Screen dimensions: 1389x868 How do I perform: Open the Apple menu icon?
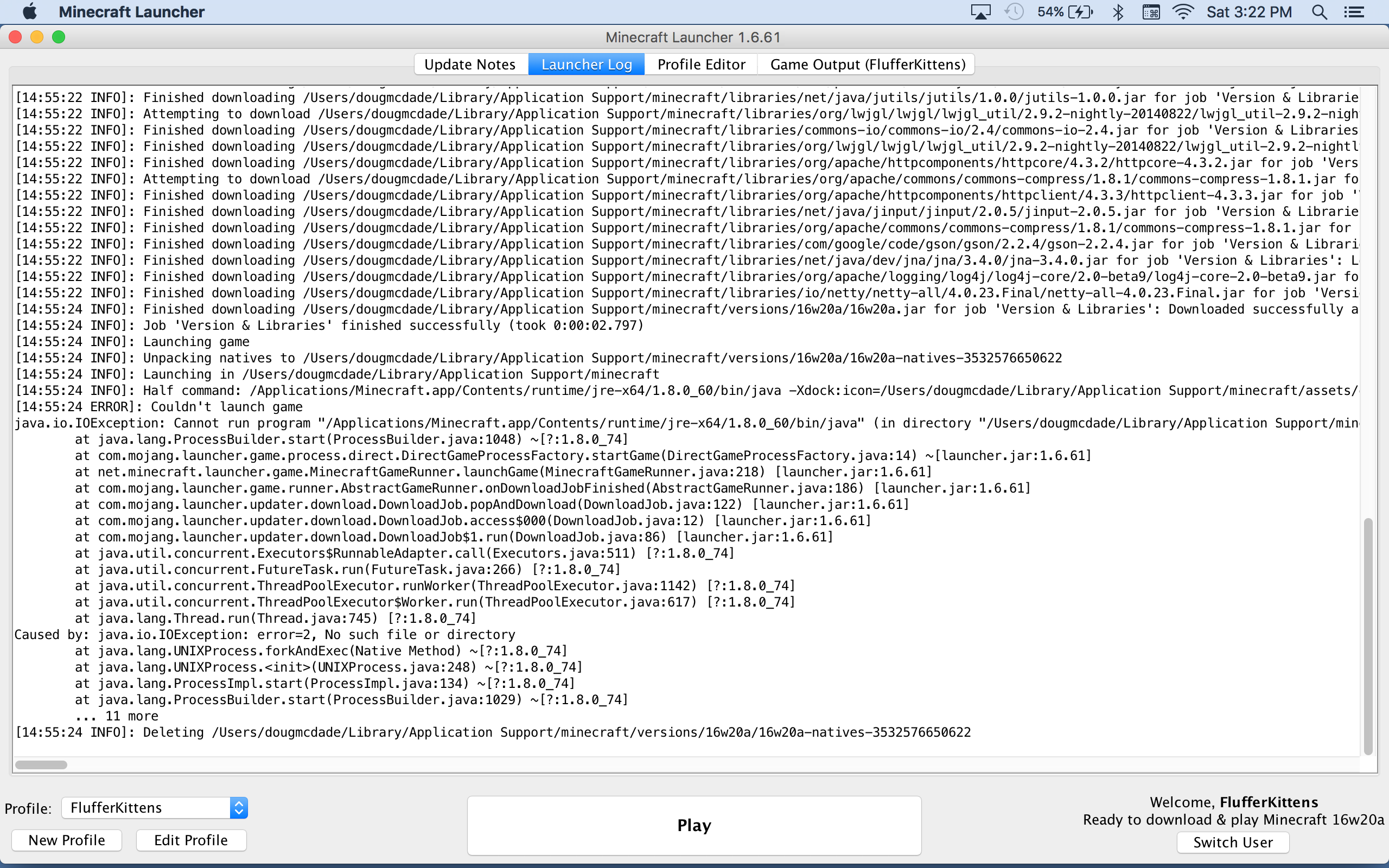click(29, 11)
